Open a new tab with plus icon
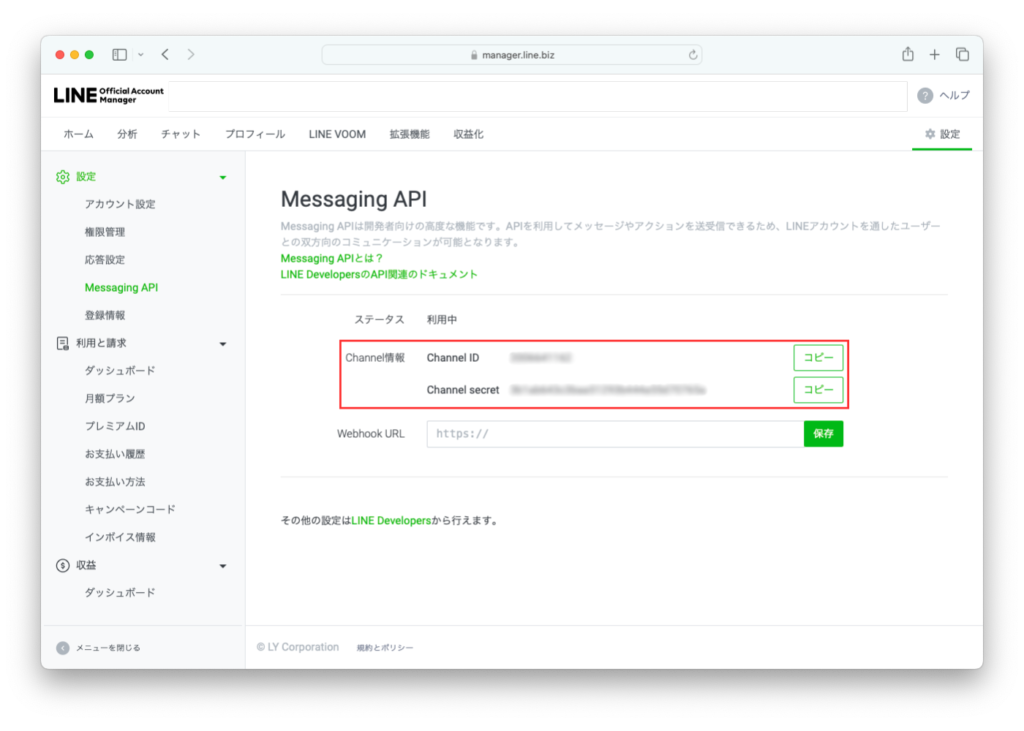1024x731 pixels. click(934, 55)
